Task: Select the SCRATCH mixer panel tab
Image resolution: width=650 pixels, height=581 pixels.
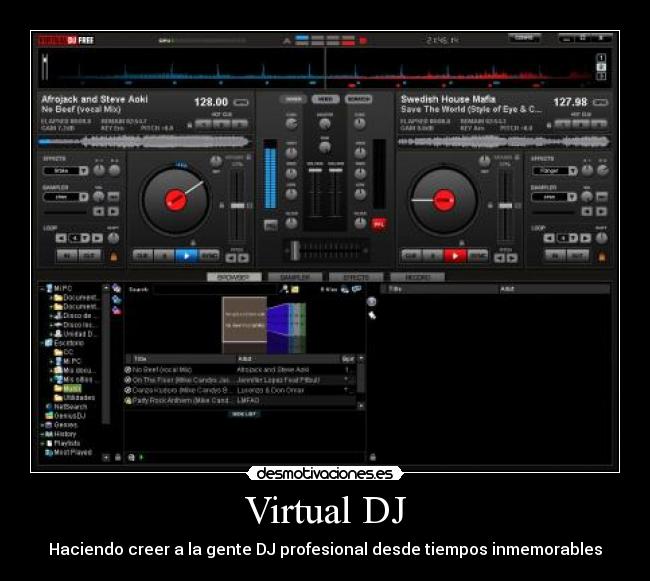Action: (x=358, y=99)
